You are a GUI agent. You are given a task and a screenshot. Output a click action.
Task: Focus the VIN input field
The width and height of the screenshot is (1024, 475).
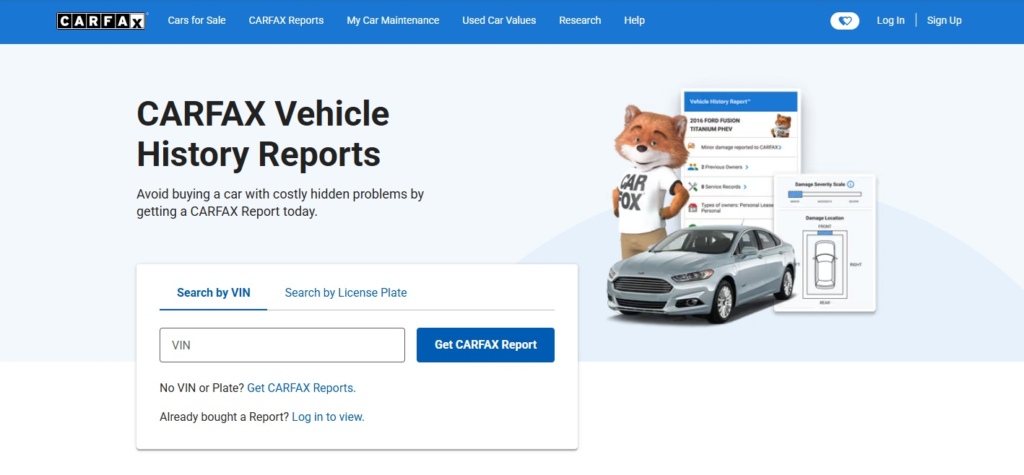pyautogui.click(x=282, y=345)
